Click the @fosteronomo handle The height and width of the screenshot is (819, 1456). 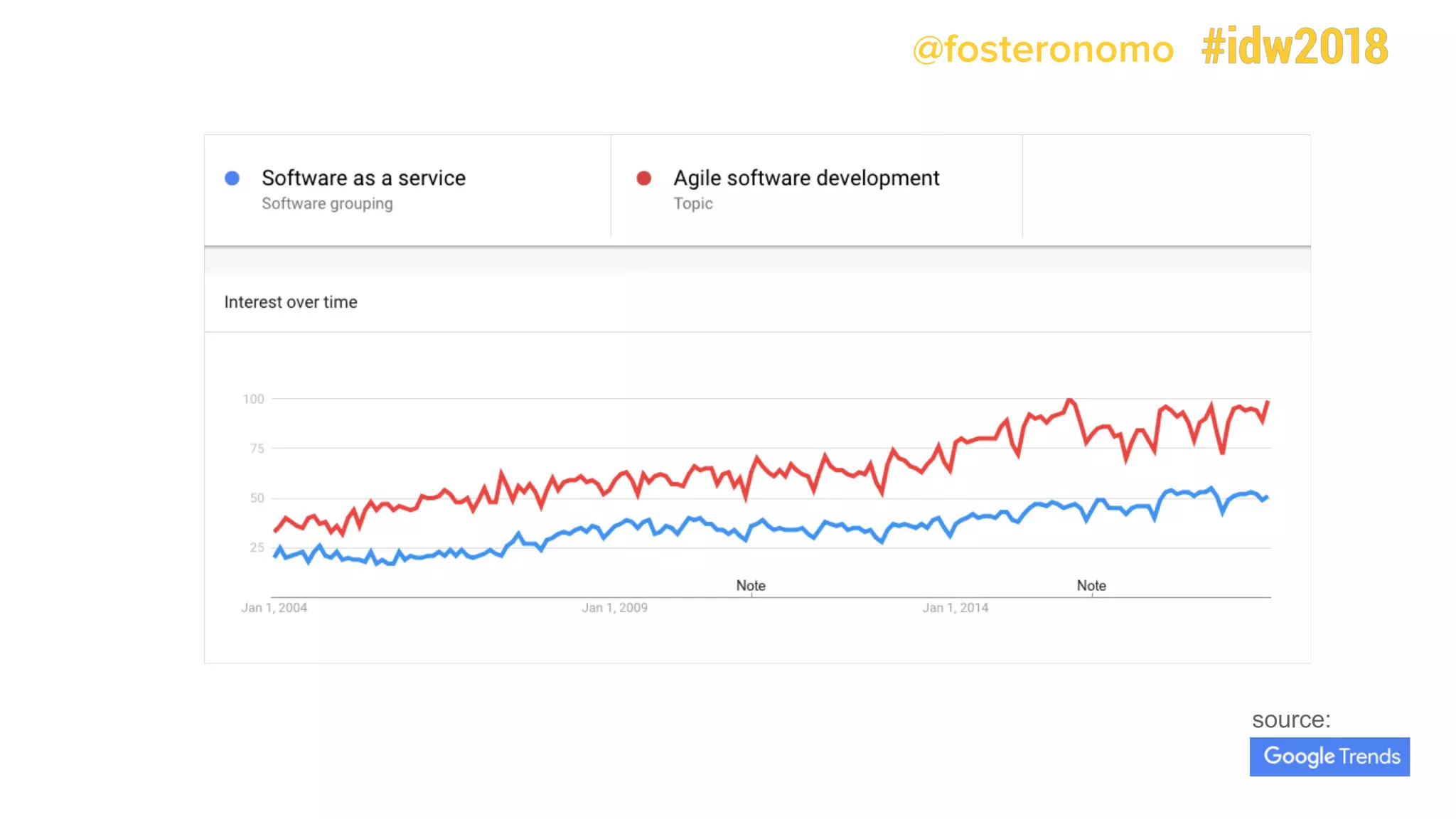tap(1043, 49)
